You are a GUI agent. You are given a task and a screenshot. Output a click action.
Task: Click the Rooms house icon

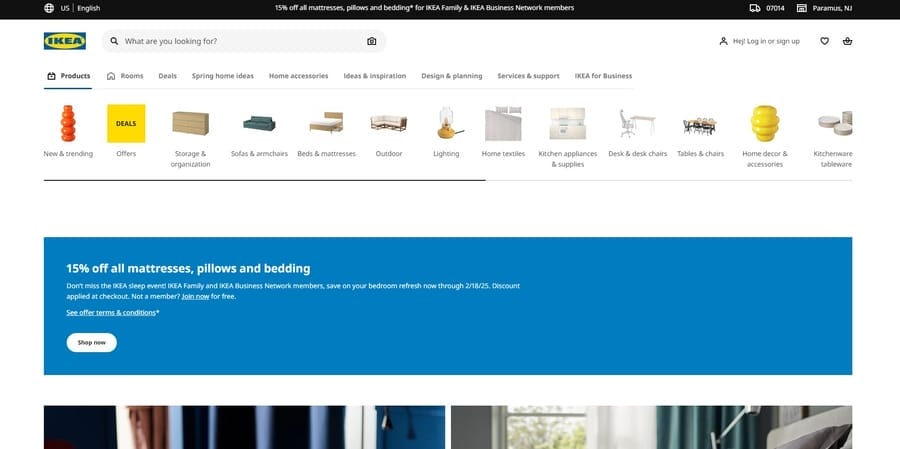point(111,76)
